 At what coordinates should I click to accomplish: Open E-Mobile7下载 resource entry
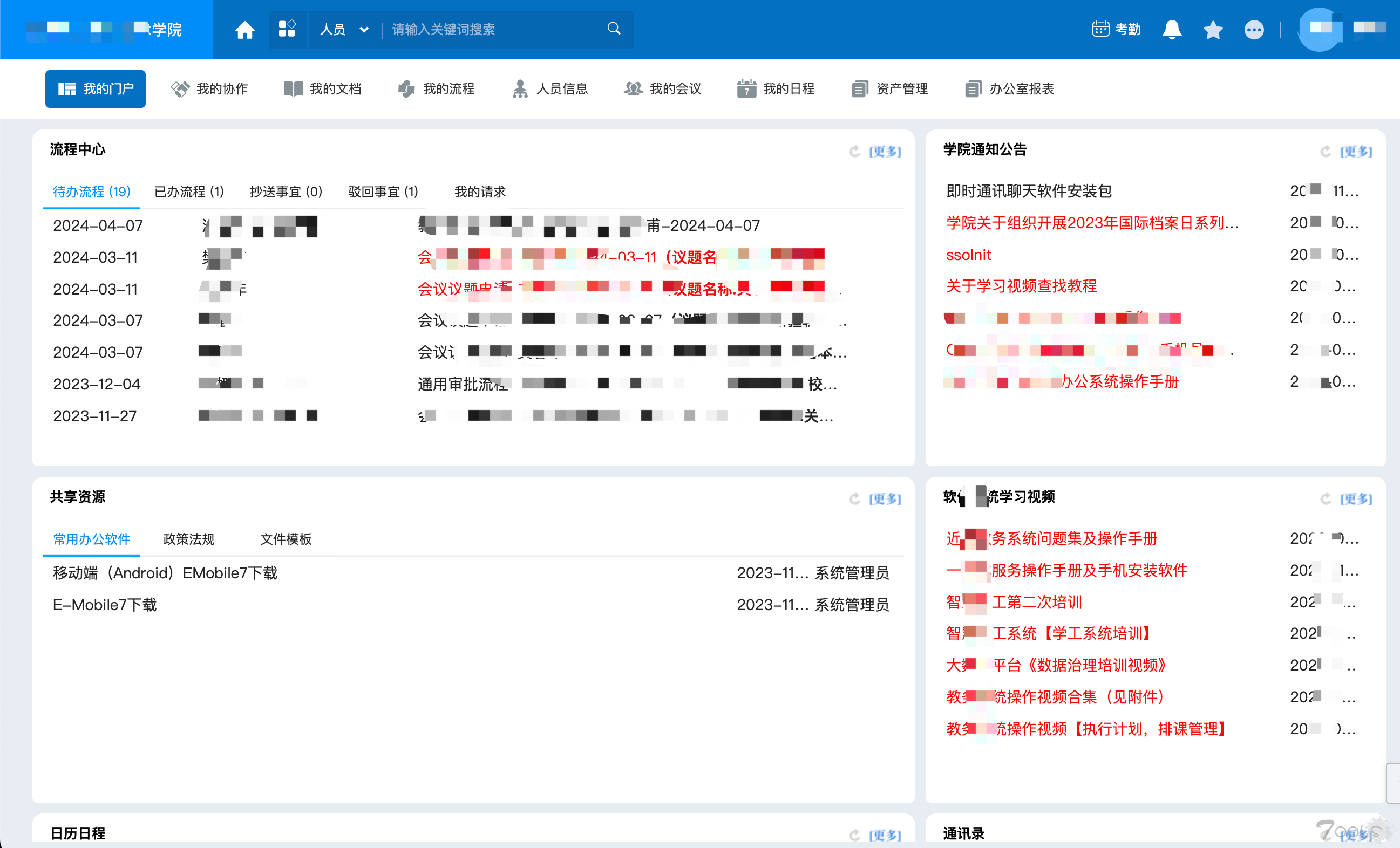[x=105, y=605]
